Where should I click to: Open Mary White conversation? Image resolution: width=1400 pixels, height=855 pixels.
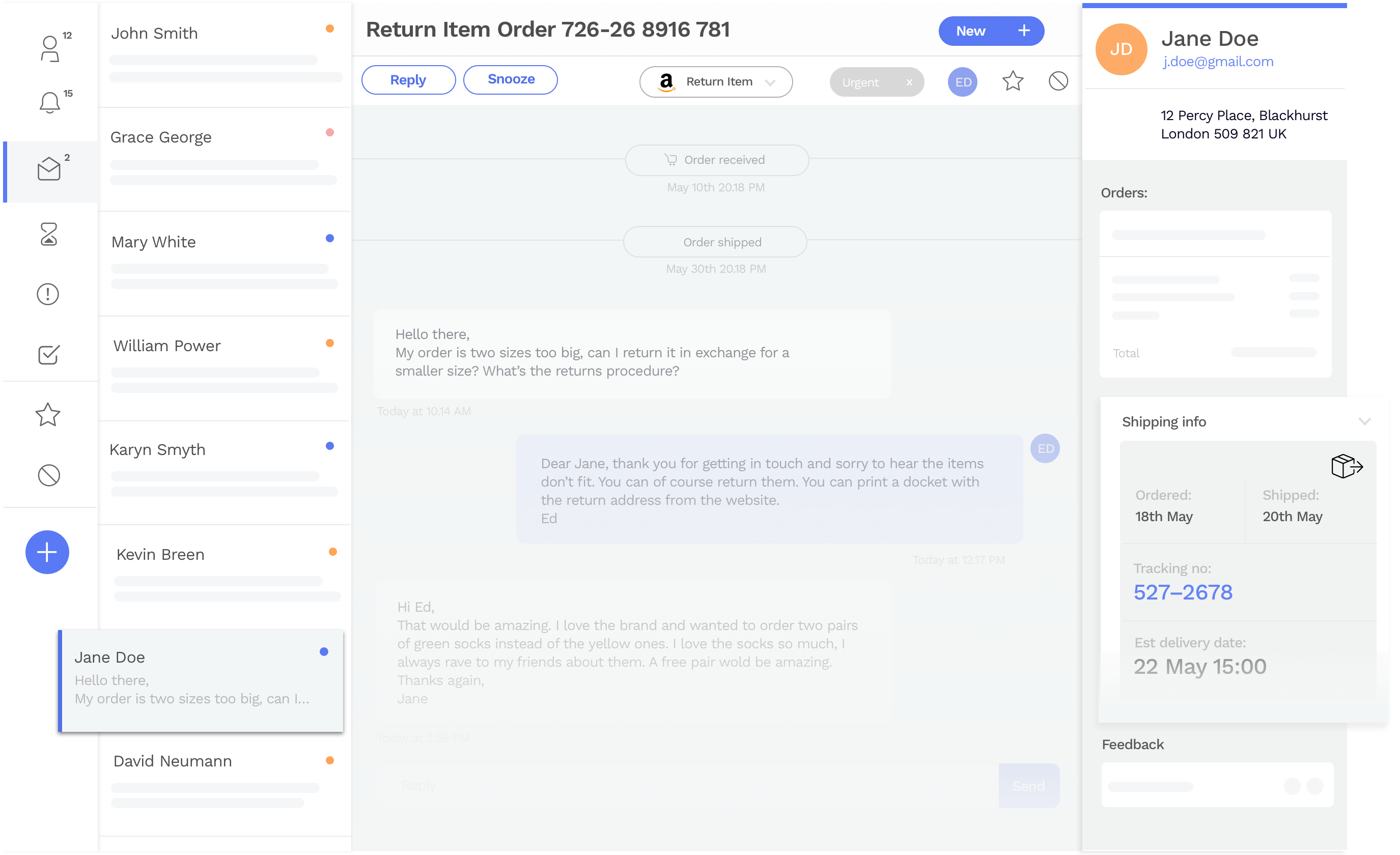pos(225,264)
